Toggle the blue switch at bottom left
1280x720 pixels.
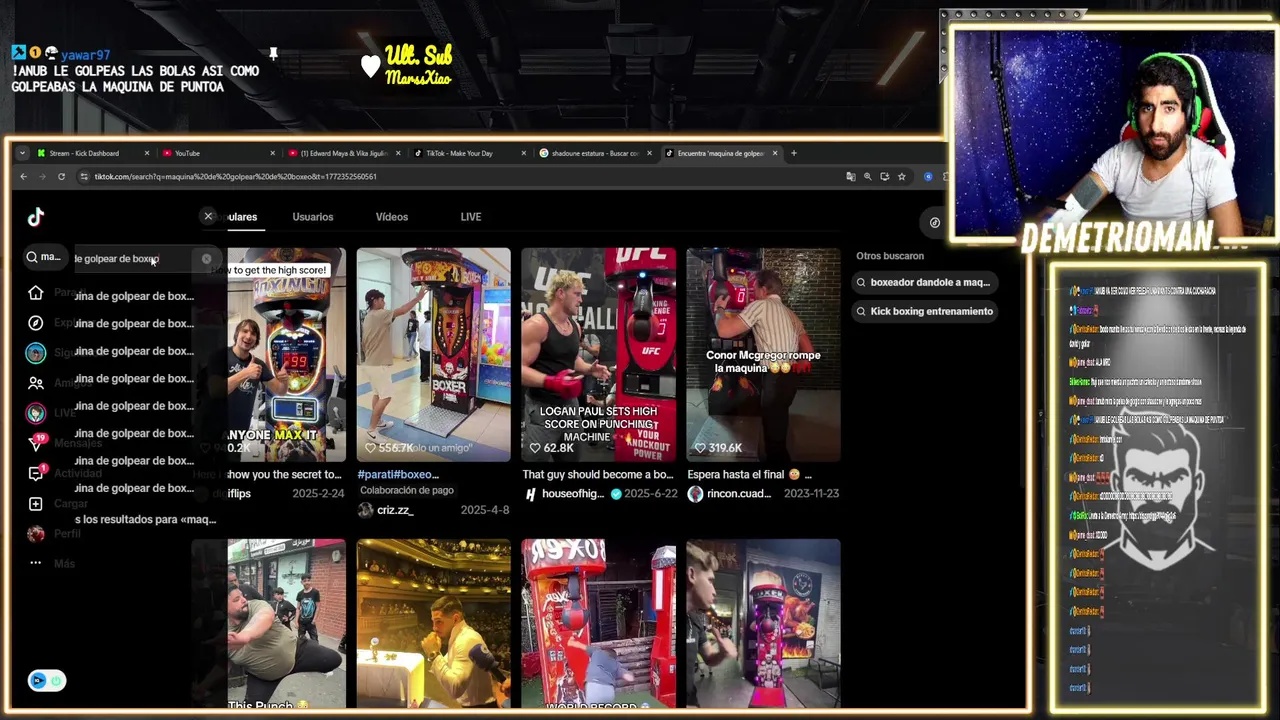46,681
